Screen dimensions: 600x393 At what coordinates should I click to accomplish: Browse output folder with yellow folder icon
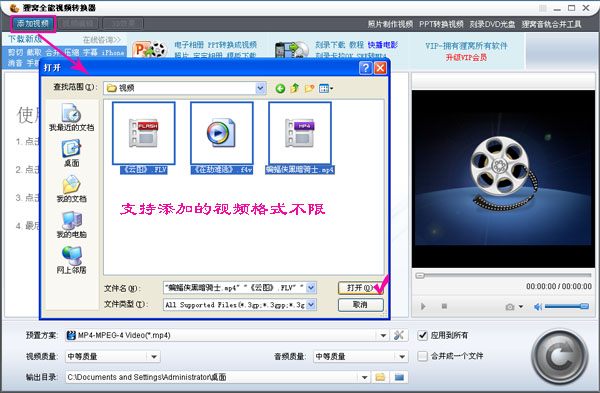[380, 377]
